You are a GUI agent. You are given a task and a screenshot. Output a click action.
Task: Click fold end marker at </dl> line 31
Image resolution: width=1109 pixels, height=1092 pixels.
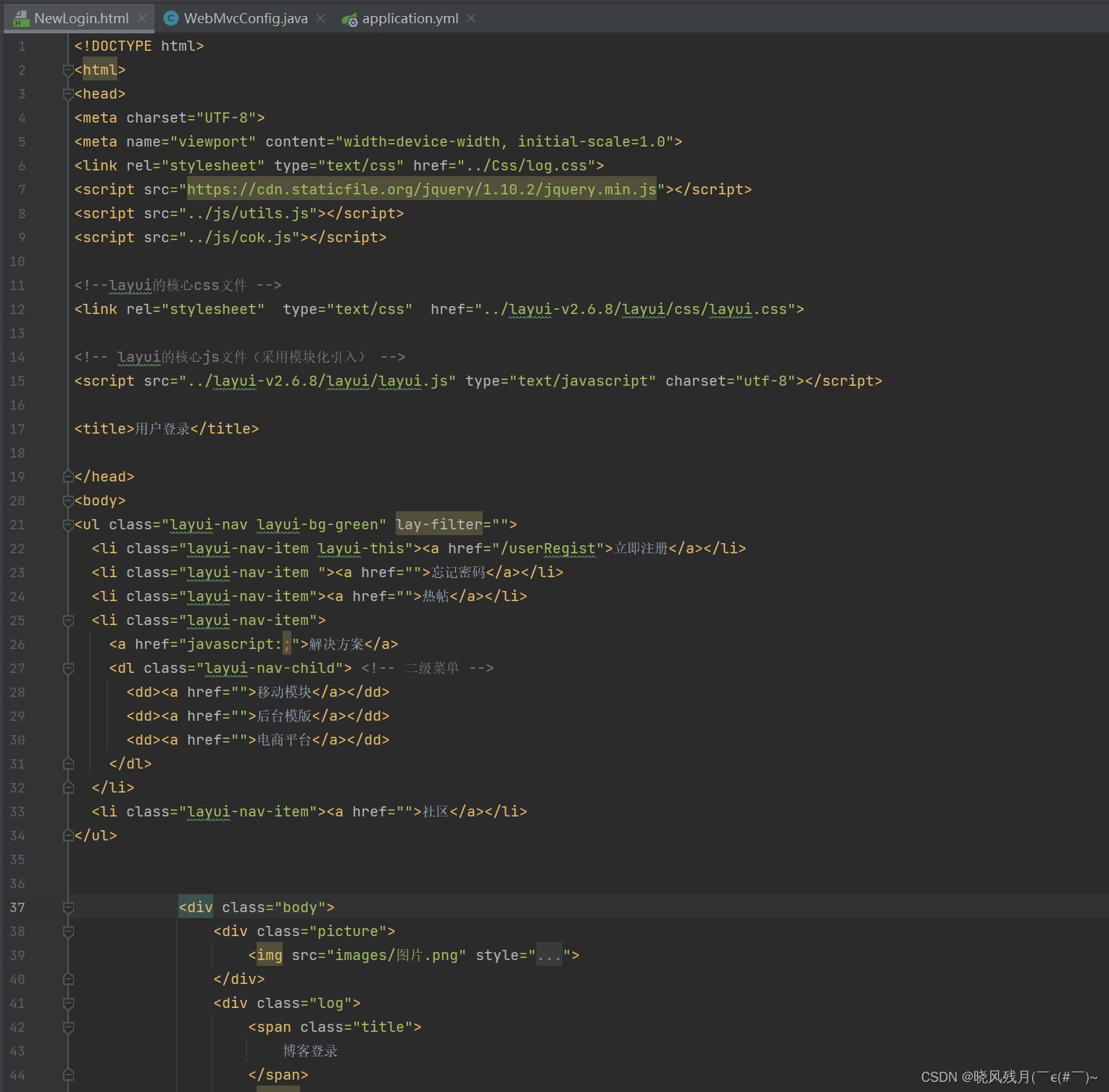[x=68, y=764]
